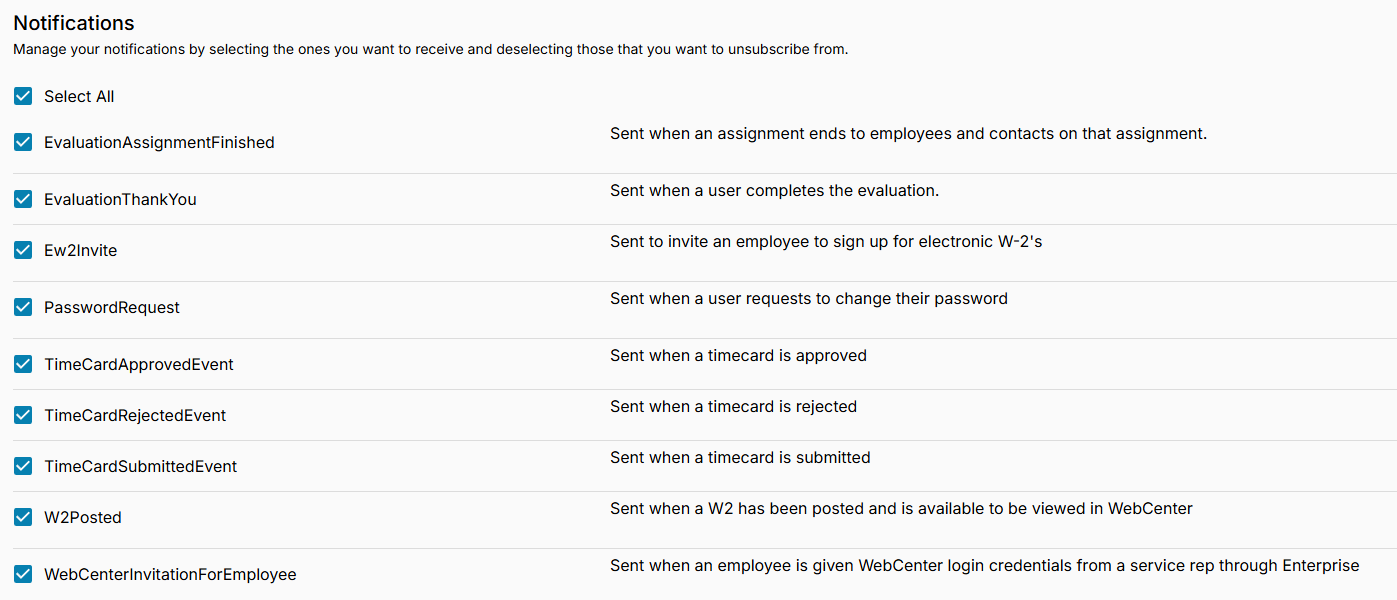
Task: Click the TimeCardSubmittedEvent label
Action: point(140,467)
